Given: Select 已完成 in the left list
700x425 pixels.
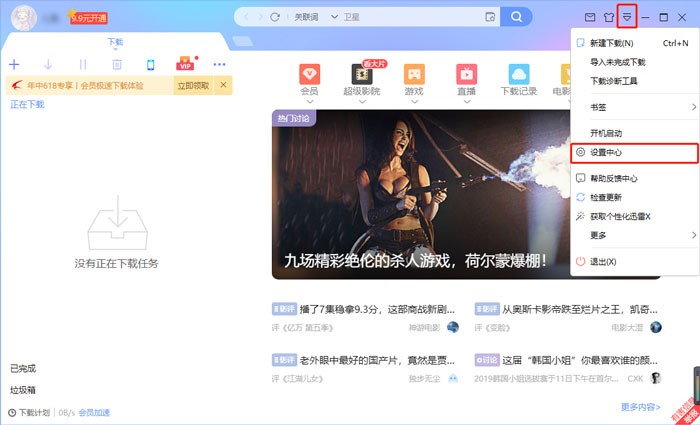Looking at the screenshot, I should tap(23, 369).
